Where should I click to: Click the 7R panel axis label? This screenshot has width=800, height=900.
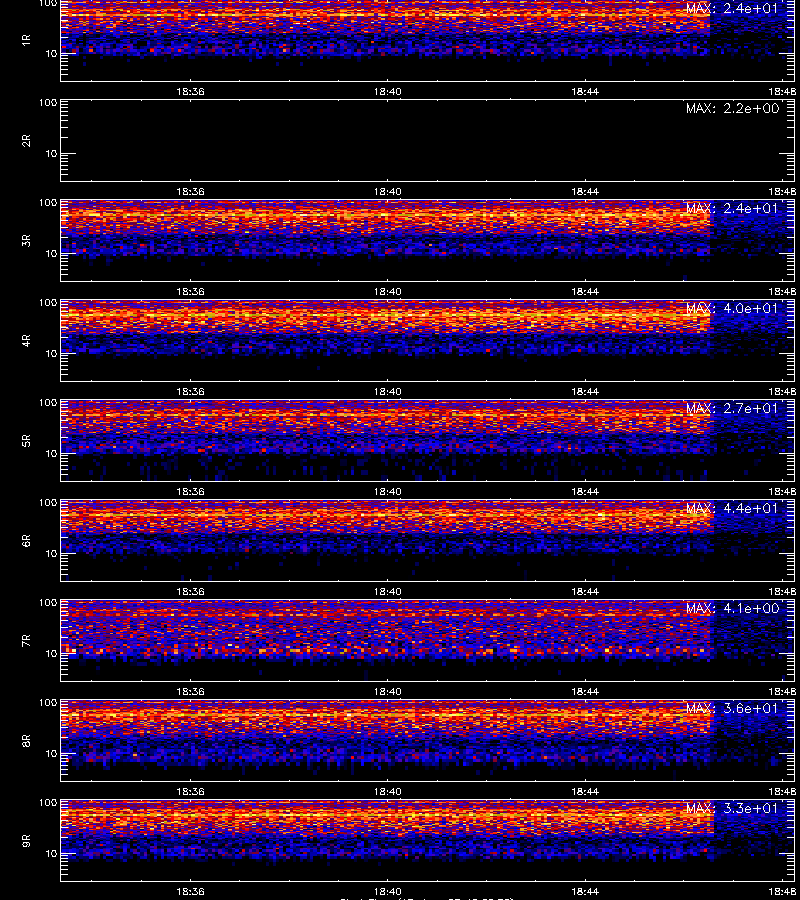(x=26, y=641)
